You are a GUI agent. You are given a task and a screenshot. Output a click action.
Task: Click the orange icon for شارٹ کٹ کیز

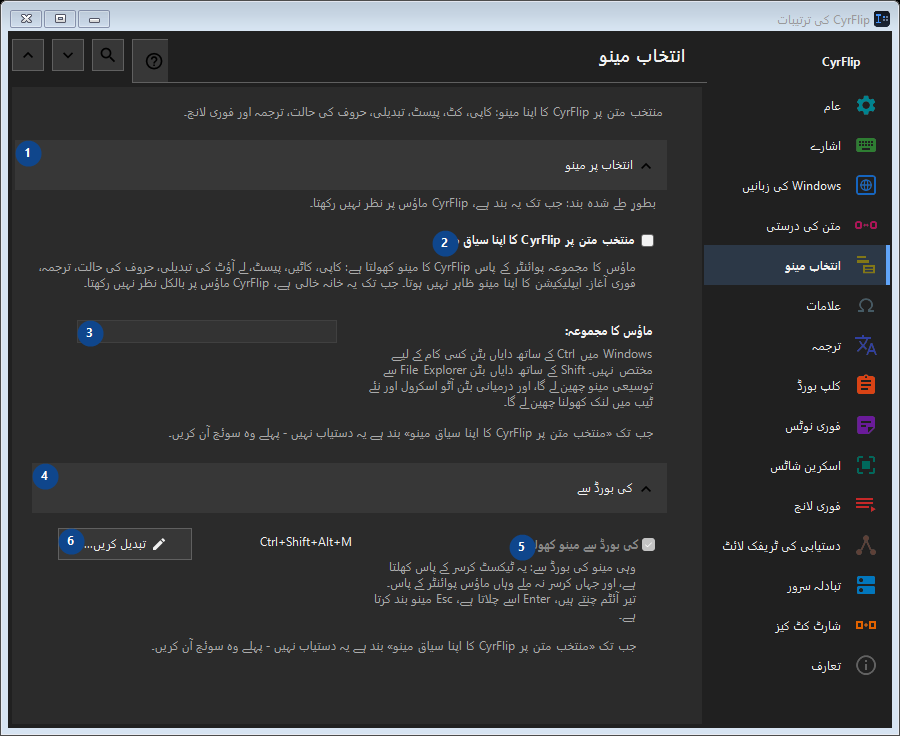[866, 625]
